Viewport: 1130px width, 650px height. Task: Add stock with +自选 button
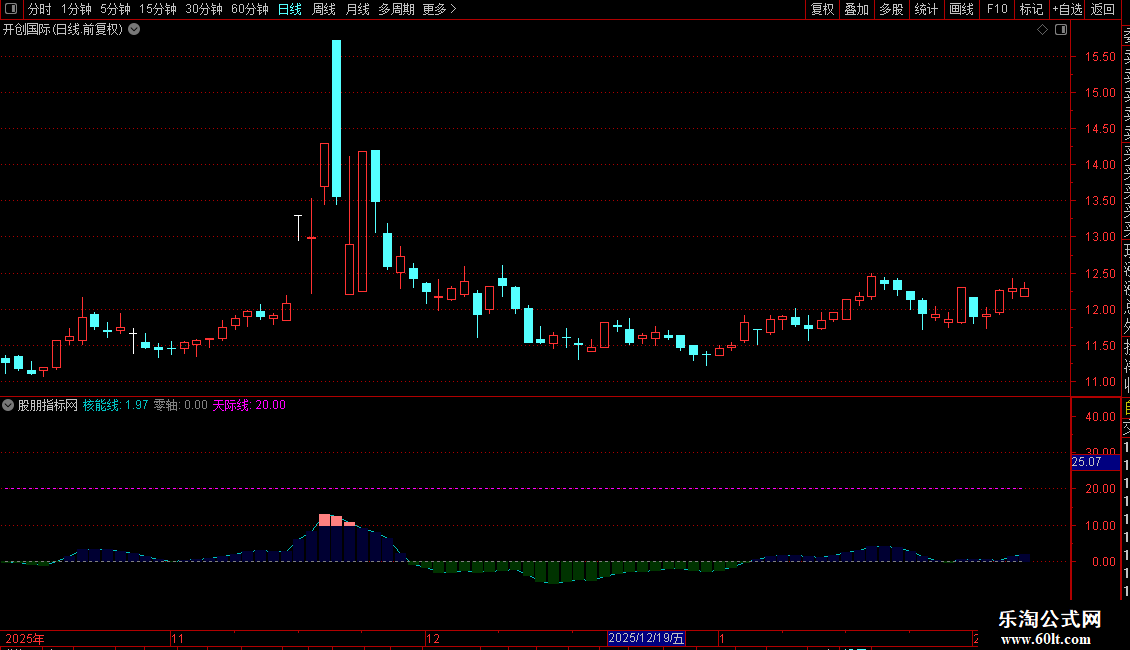point(1067,9)
